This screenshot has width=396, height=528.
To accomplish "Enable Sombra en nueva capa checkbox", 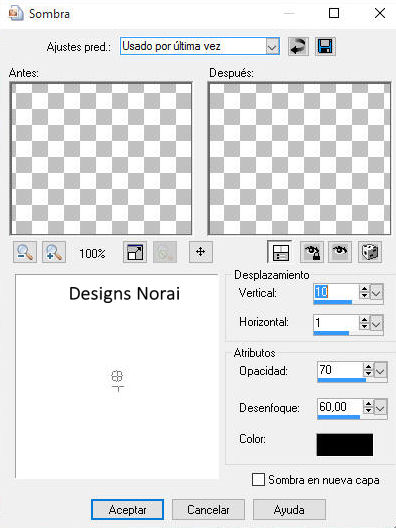I will coord(258,480).
